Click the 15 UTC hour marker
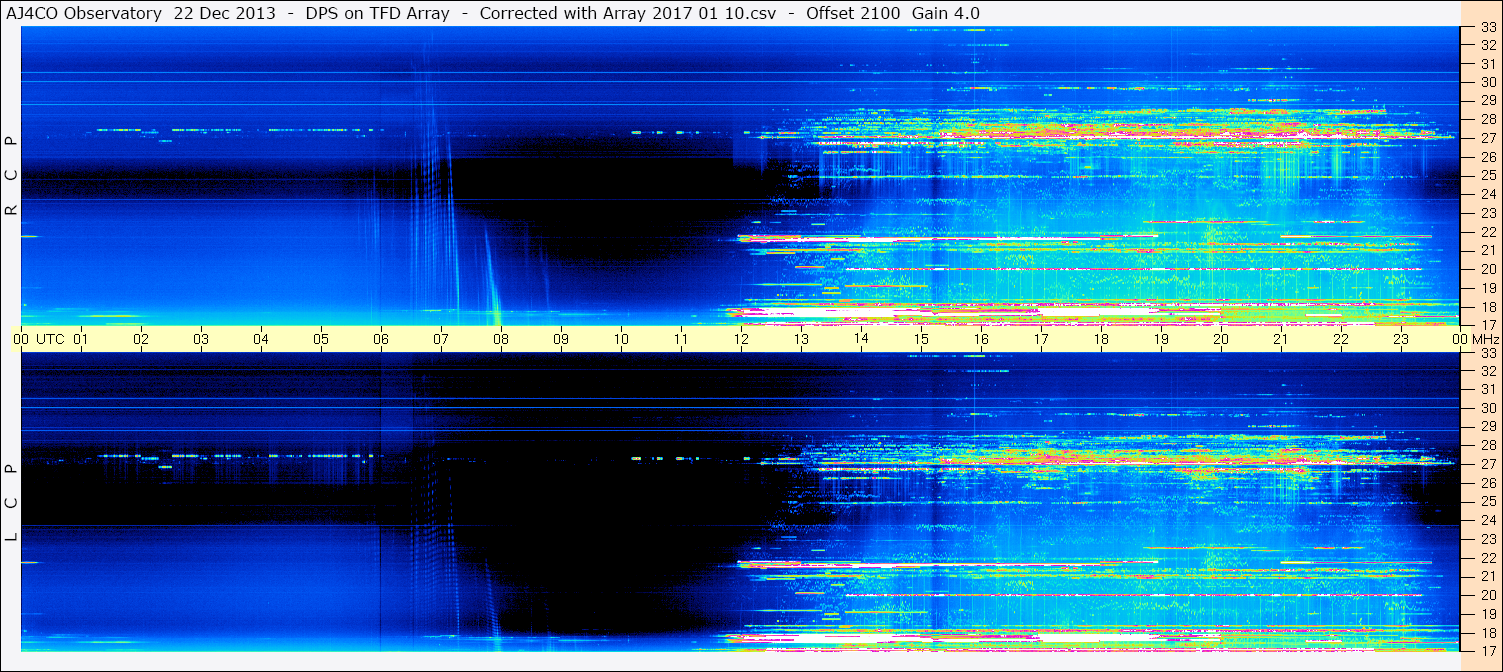 921,339
